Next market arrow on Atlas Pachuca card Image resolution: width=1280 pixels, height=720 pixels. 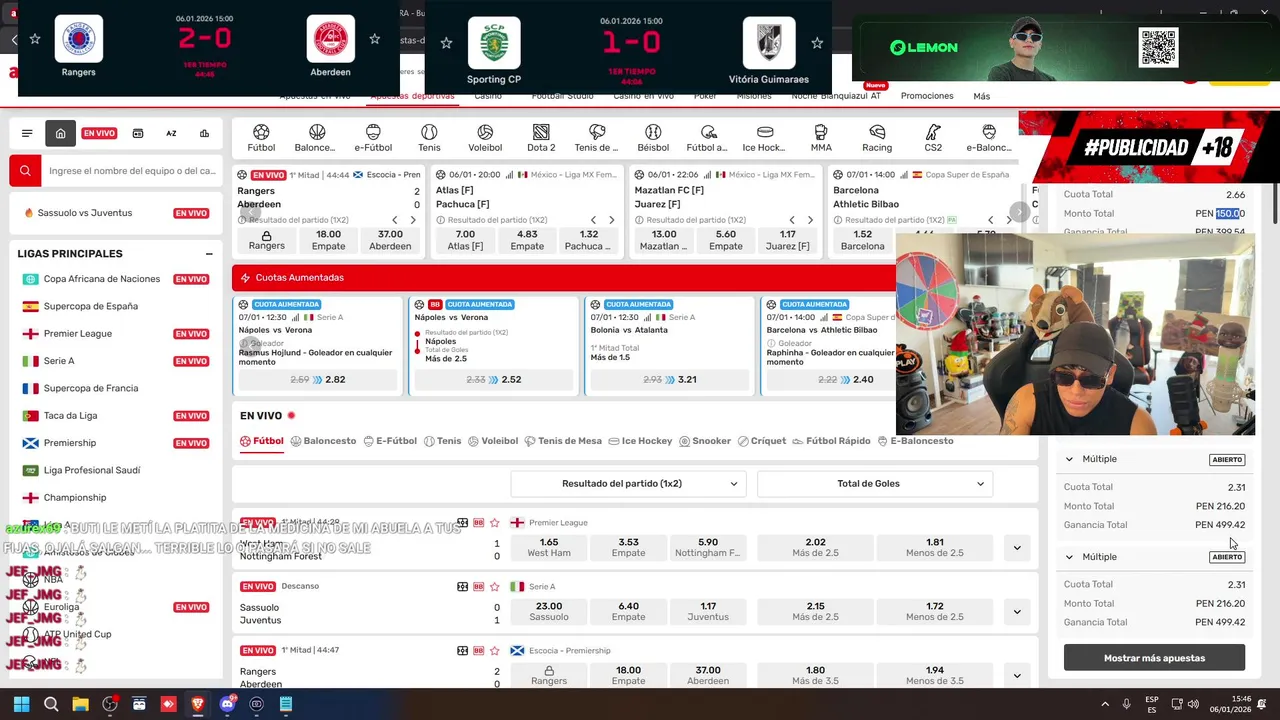611,220
